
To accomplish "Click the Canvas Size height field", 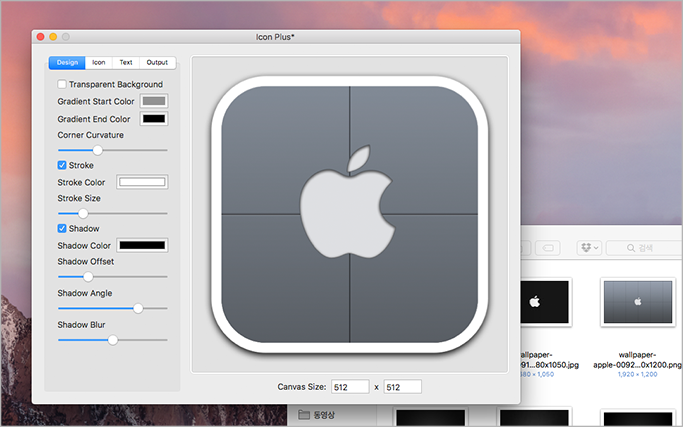I will (x=402, y=387).
